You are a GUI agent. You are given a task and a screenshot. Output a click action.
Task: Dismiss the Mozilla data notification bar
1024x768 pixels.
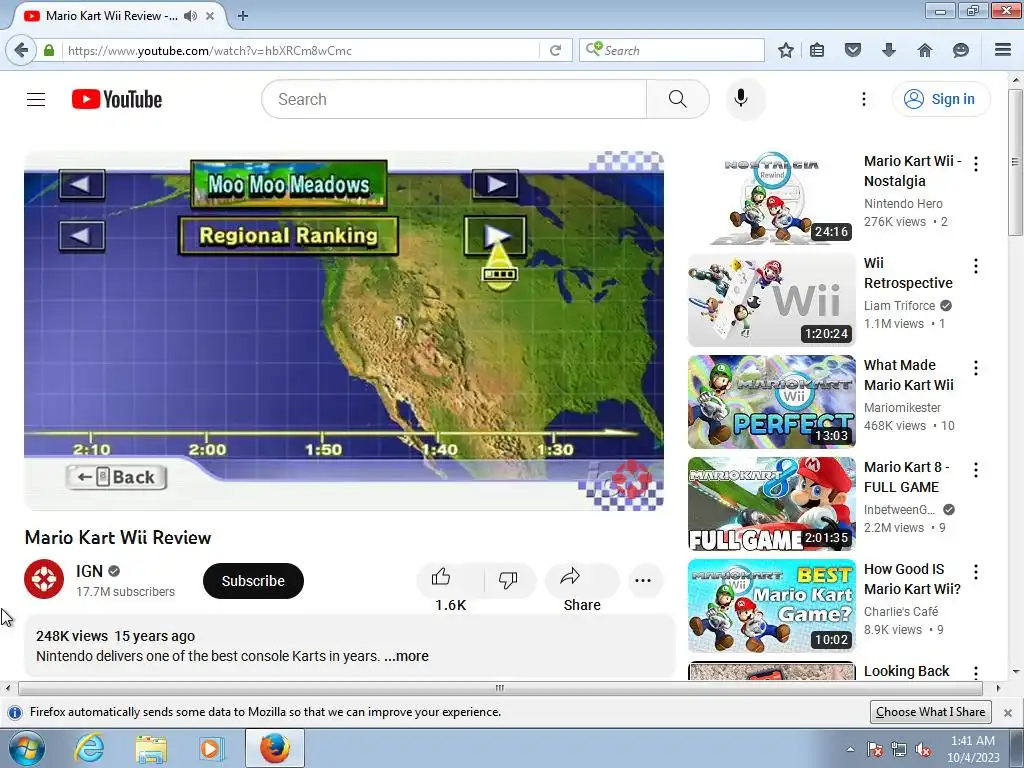[x=1008, y=712]
